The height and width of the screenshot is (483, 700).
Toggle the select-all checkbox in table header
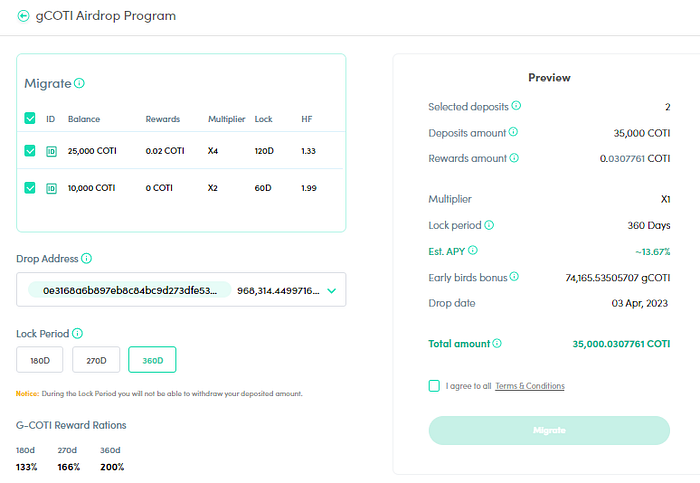(30, 118)
